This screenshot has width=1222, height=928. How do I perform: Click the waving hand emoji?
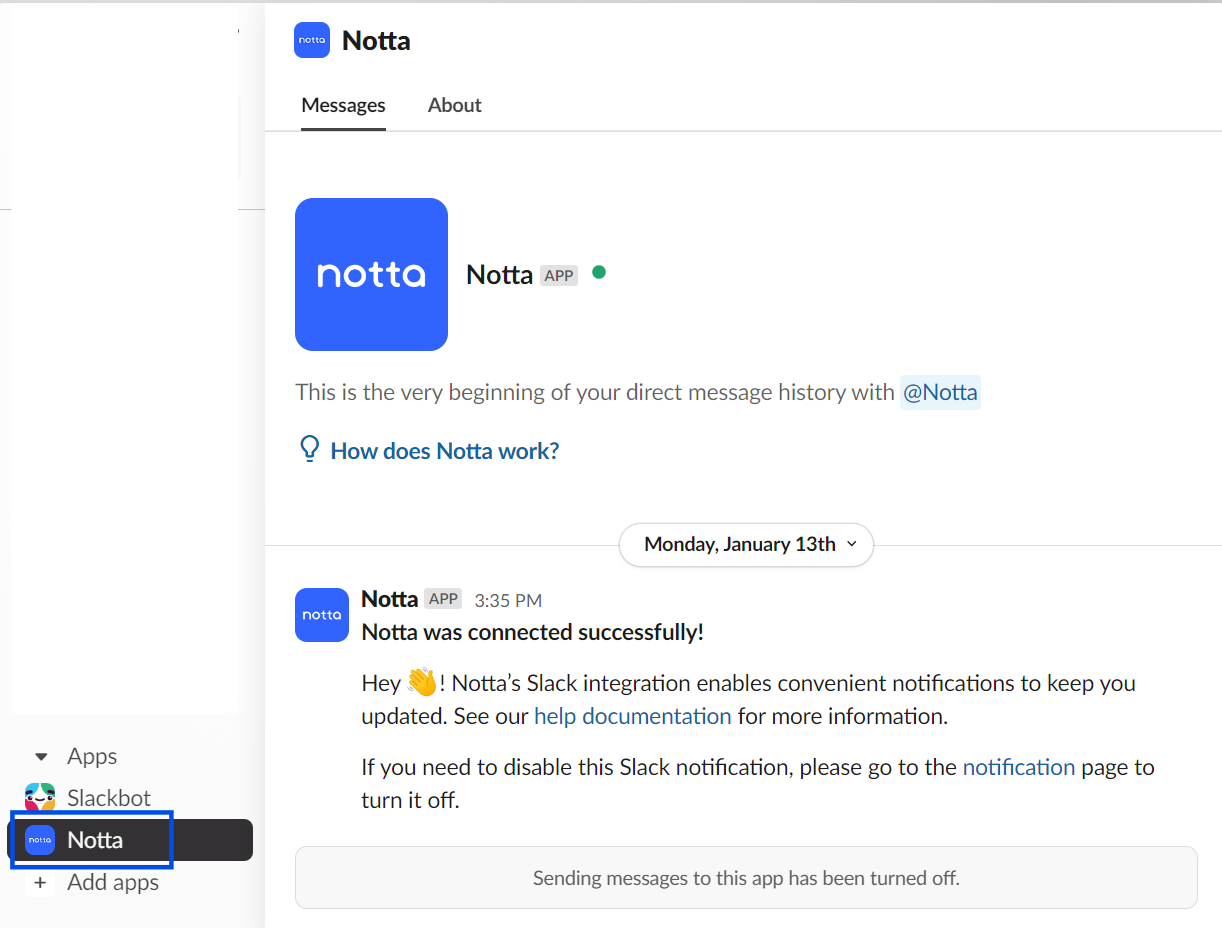pyautogui.click(x=423, y=683)
